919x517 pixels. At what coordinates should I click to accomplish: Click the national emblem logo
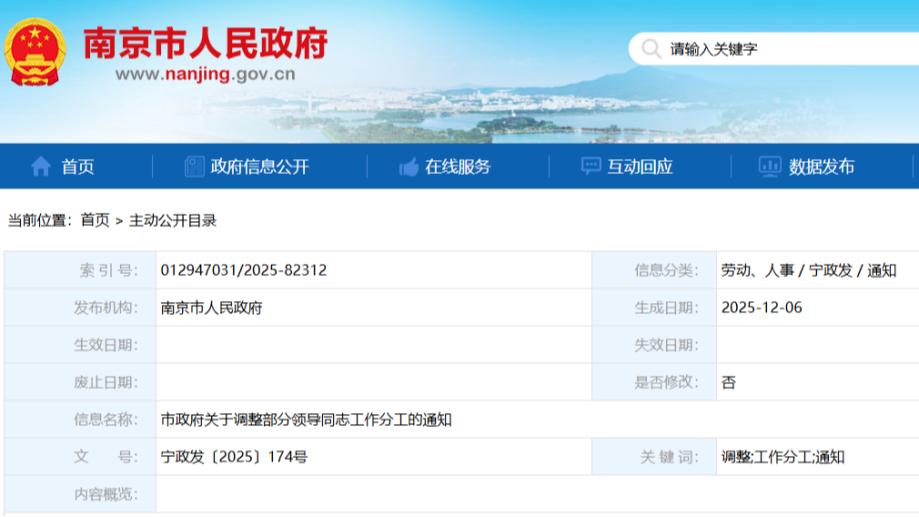click(34, 50)
